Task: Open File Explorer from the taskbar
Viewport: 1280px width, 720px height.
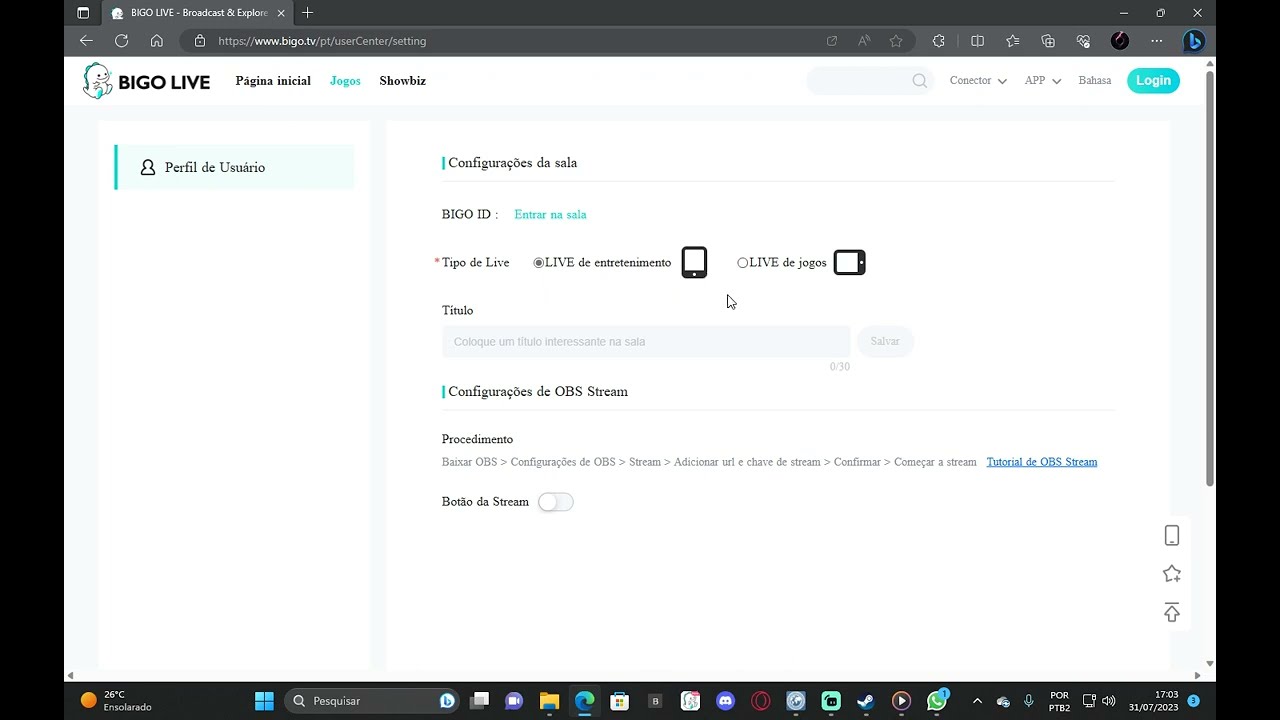Action: pos(549,701)
